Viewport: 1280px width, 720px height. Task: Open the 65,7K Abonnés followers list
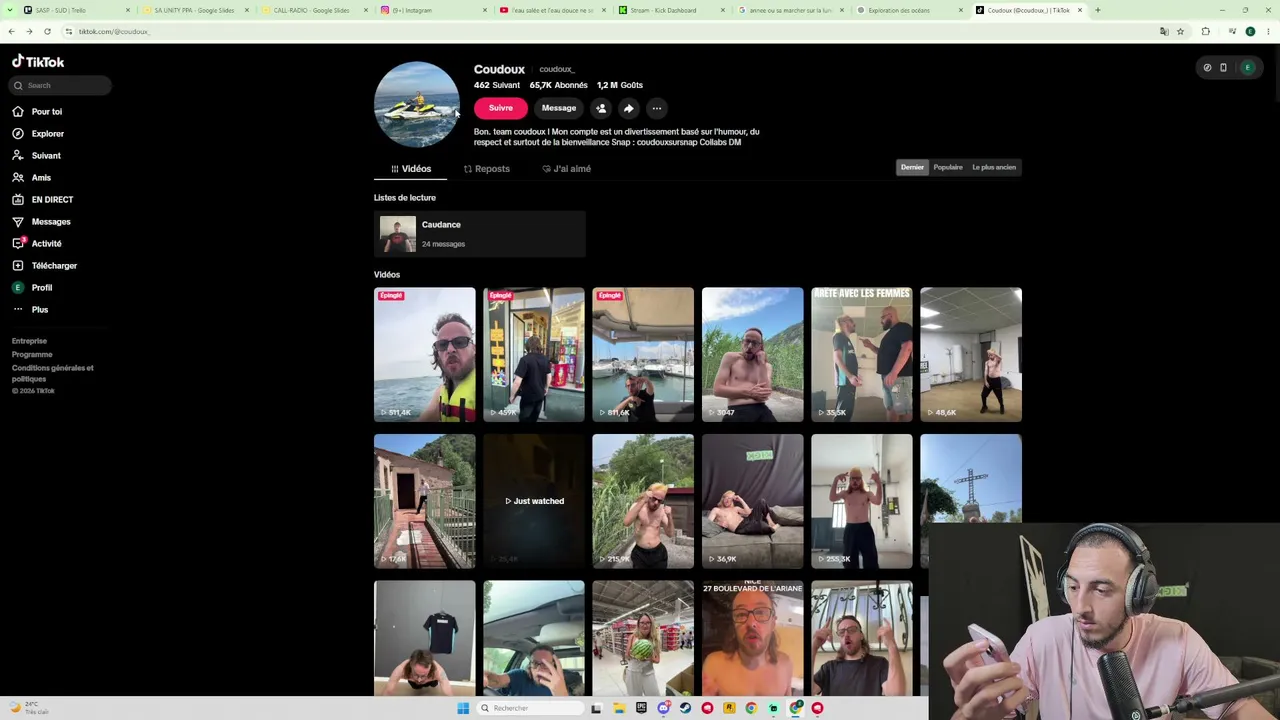(x=558, y=85)
